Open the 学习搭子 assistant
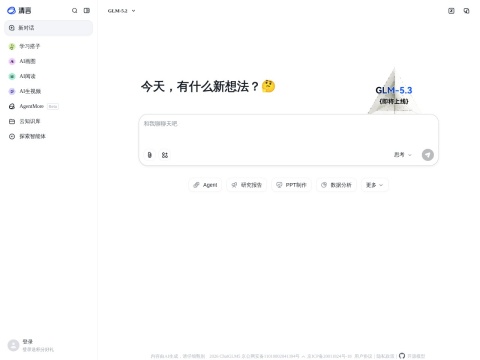The width and height of the screenshot is (480, 360). coord(48,46)
